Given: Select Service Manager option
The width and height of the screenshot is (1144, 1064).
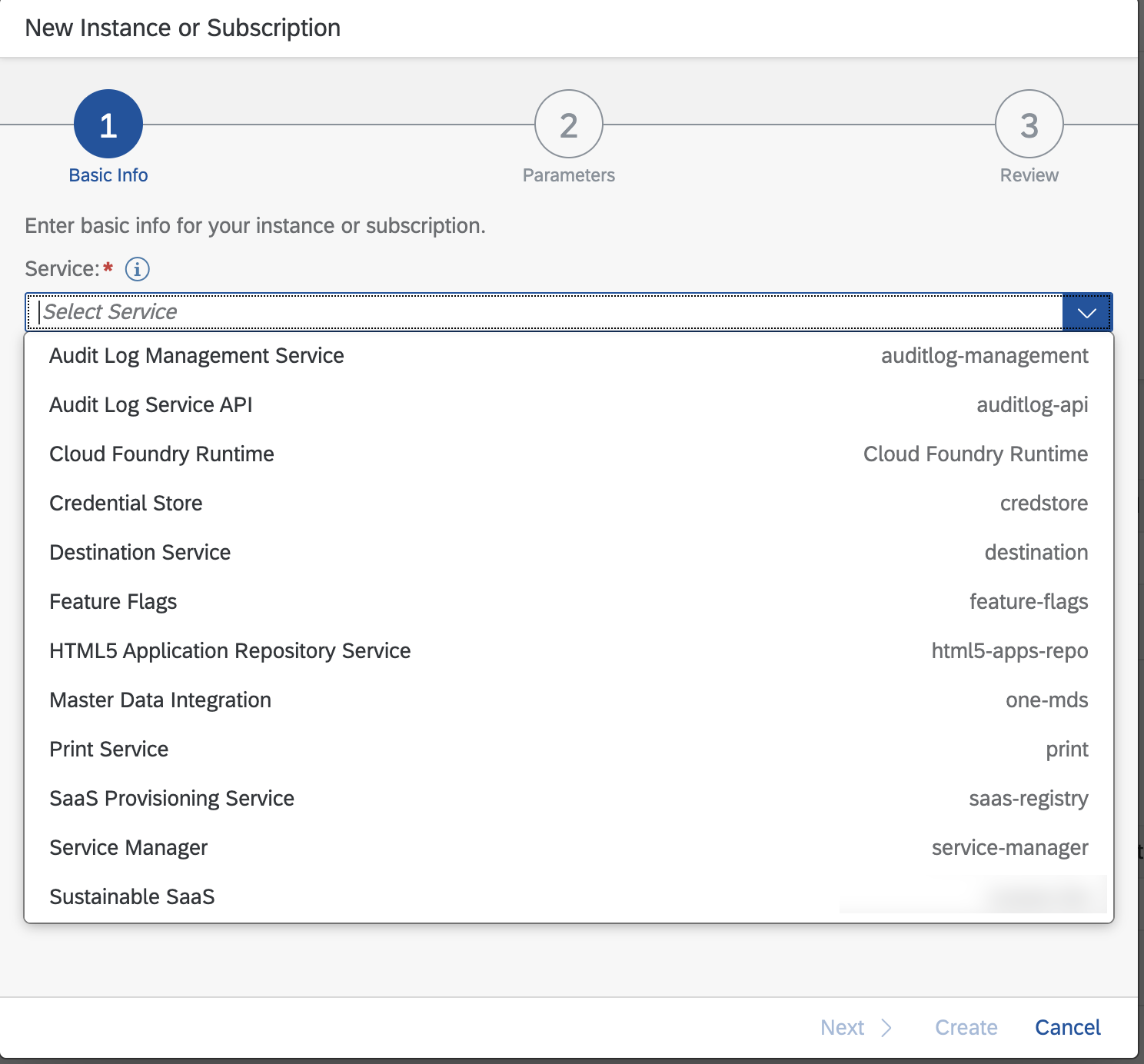Looking at the screenshot, I should [x=569, y=848].
